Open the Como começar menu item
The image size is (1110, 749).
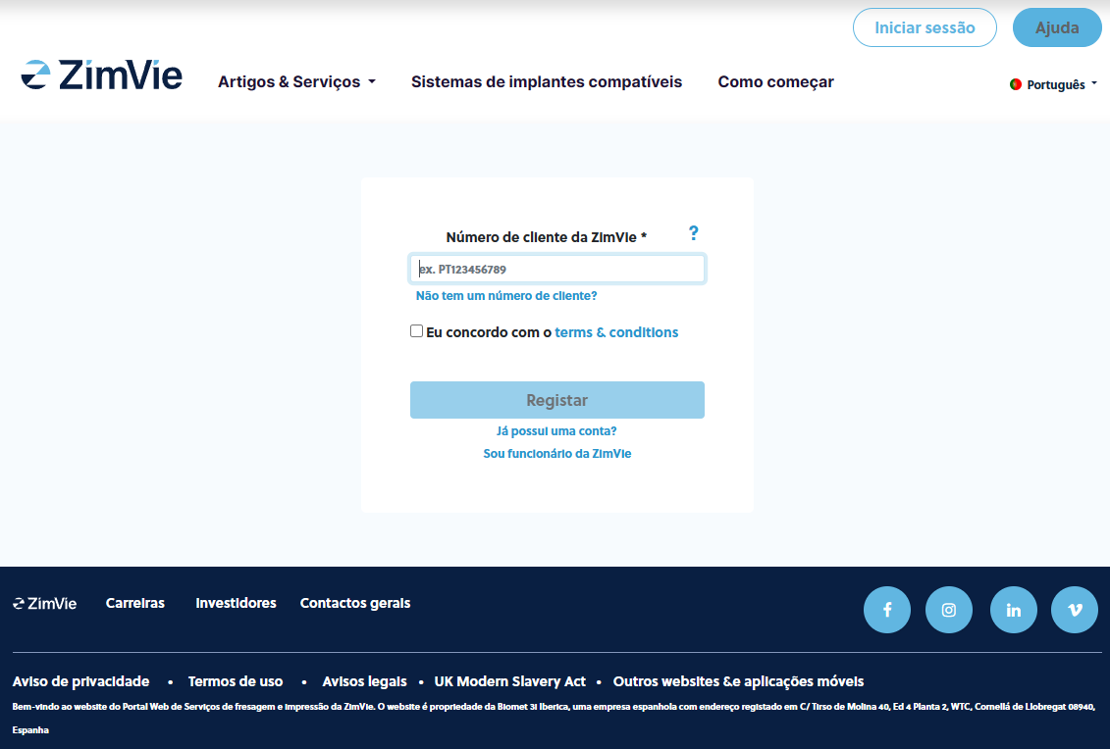775,82
